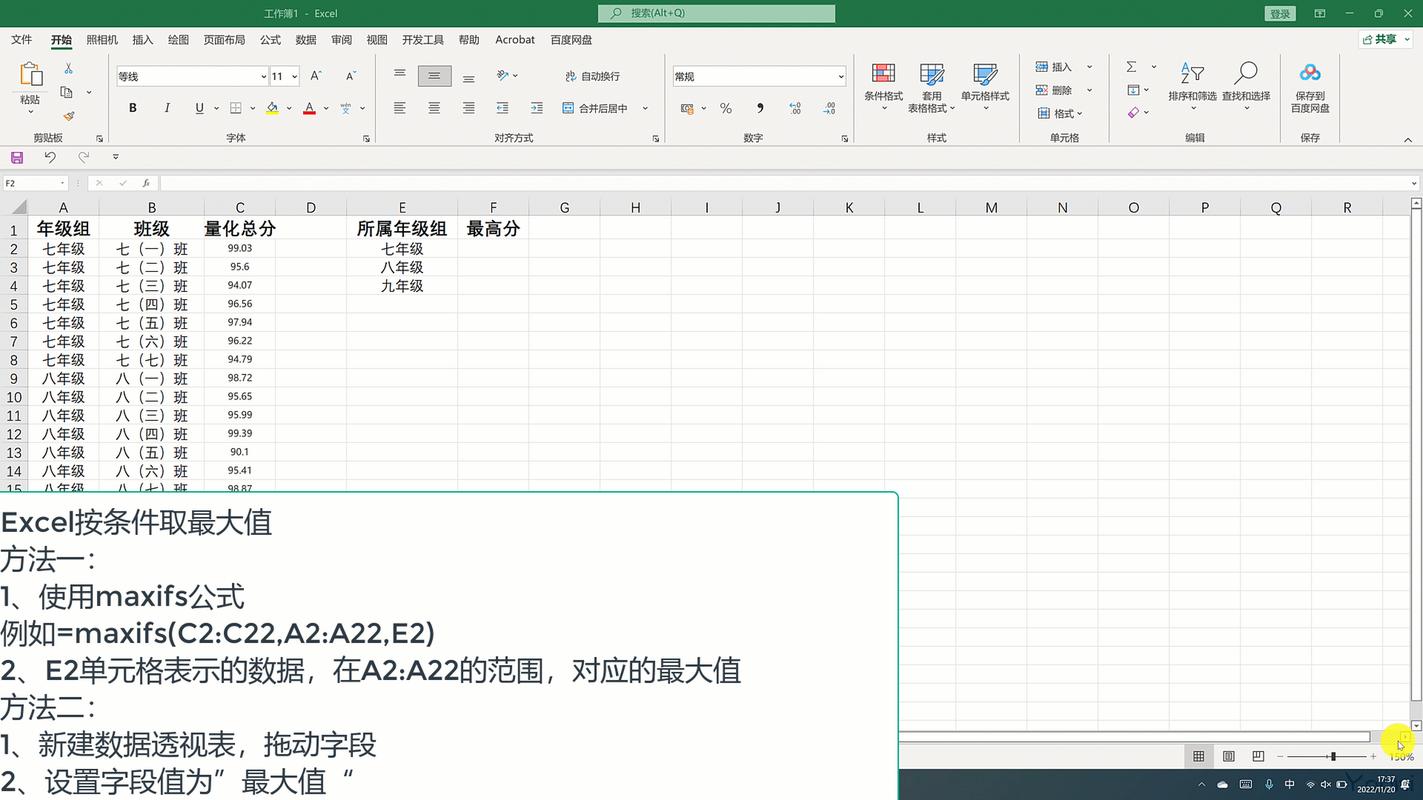Switch to the Page Layout (页面布局) tab
Image resolution: width=1423 pixels, height=800 pixels.
click(x=224, y=40)
